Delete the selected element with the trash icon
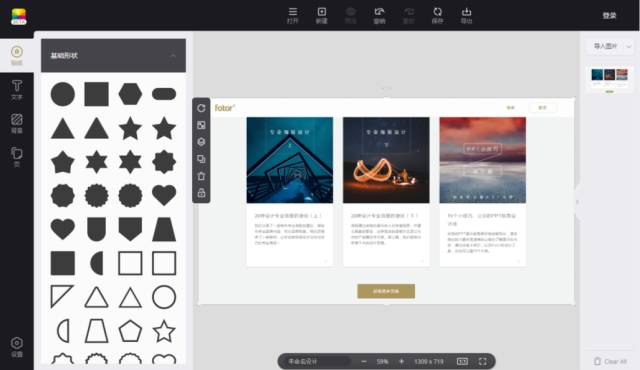This screenshot has width=640, height=370. coord(201,176)
